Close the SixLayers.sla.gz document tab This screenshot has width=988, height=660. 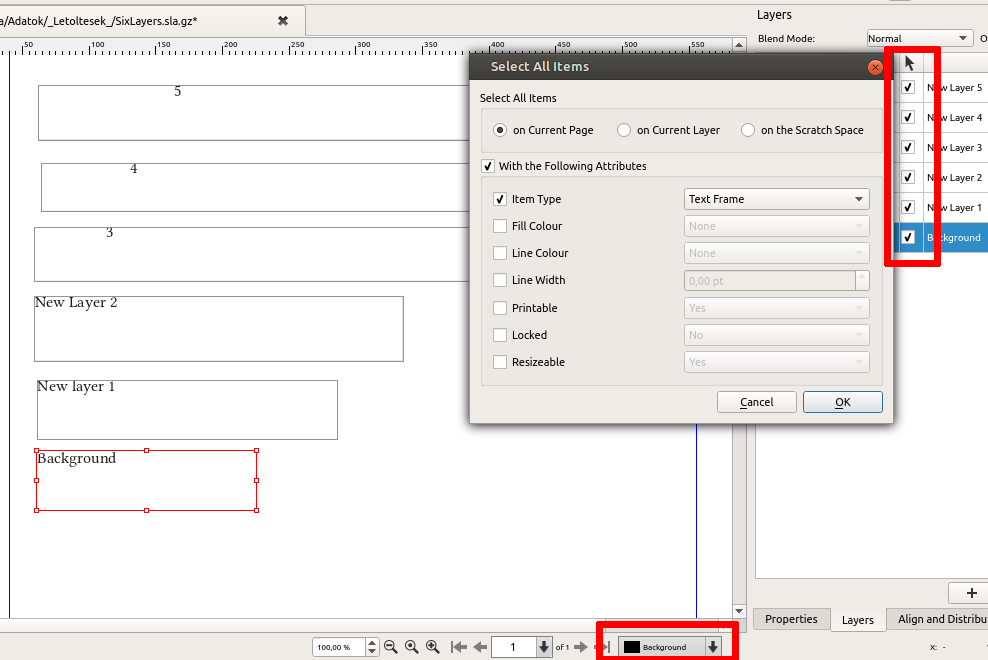click(x=283, y=20)
